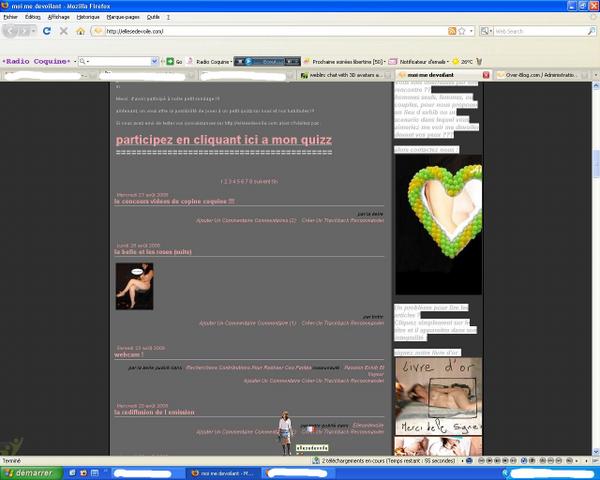Click the downloads icon in status bar
This screenshot has height=480, width=600.
[x=316, y=460]
